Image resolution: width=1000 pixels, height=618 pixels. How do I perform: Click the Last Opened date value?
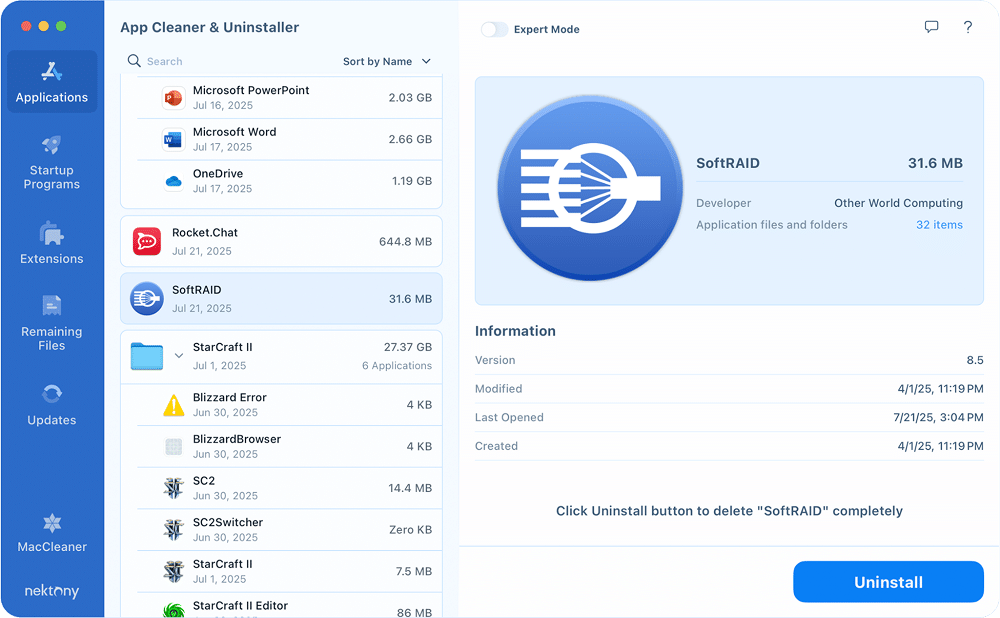click(938, 417)
